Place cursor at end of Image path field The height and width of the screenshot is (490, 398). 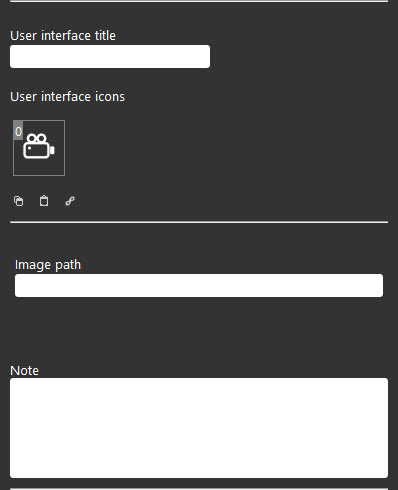378,285
